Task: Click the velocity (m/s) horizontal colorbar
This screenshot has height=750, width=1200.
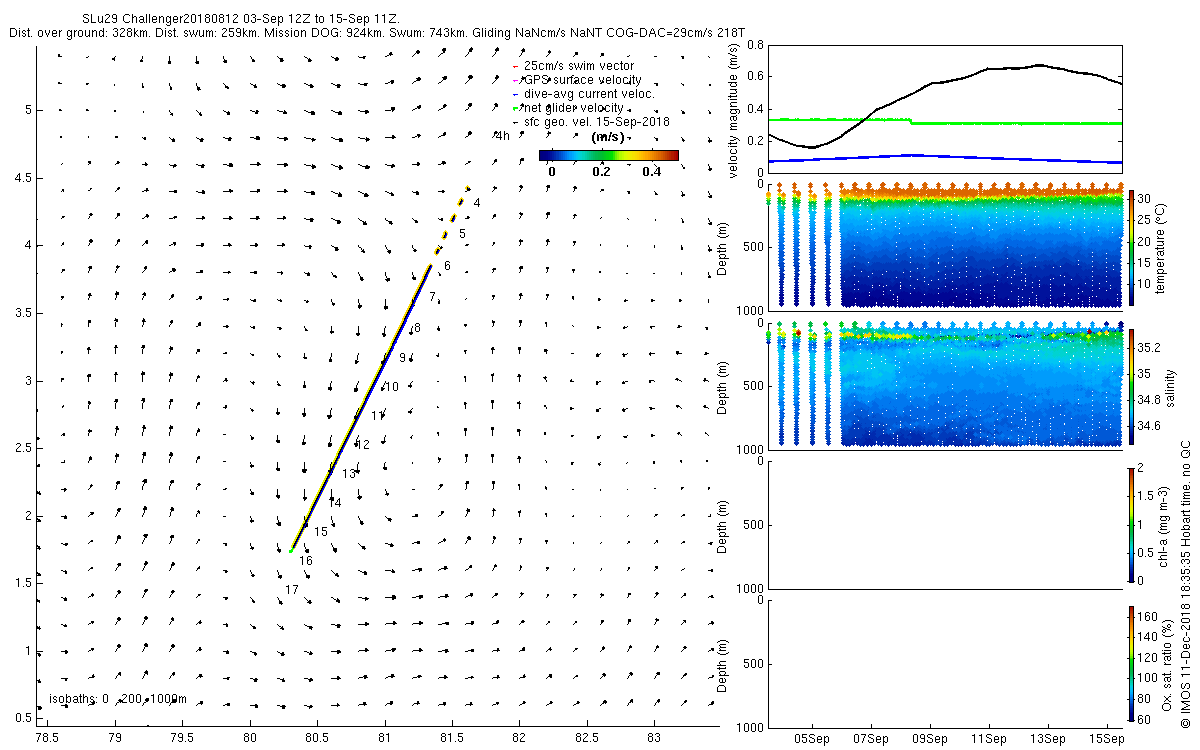Action: point(608,155)
